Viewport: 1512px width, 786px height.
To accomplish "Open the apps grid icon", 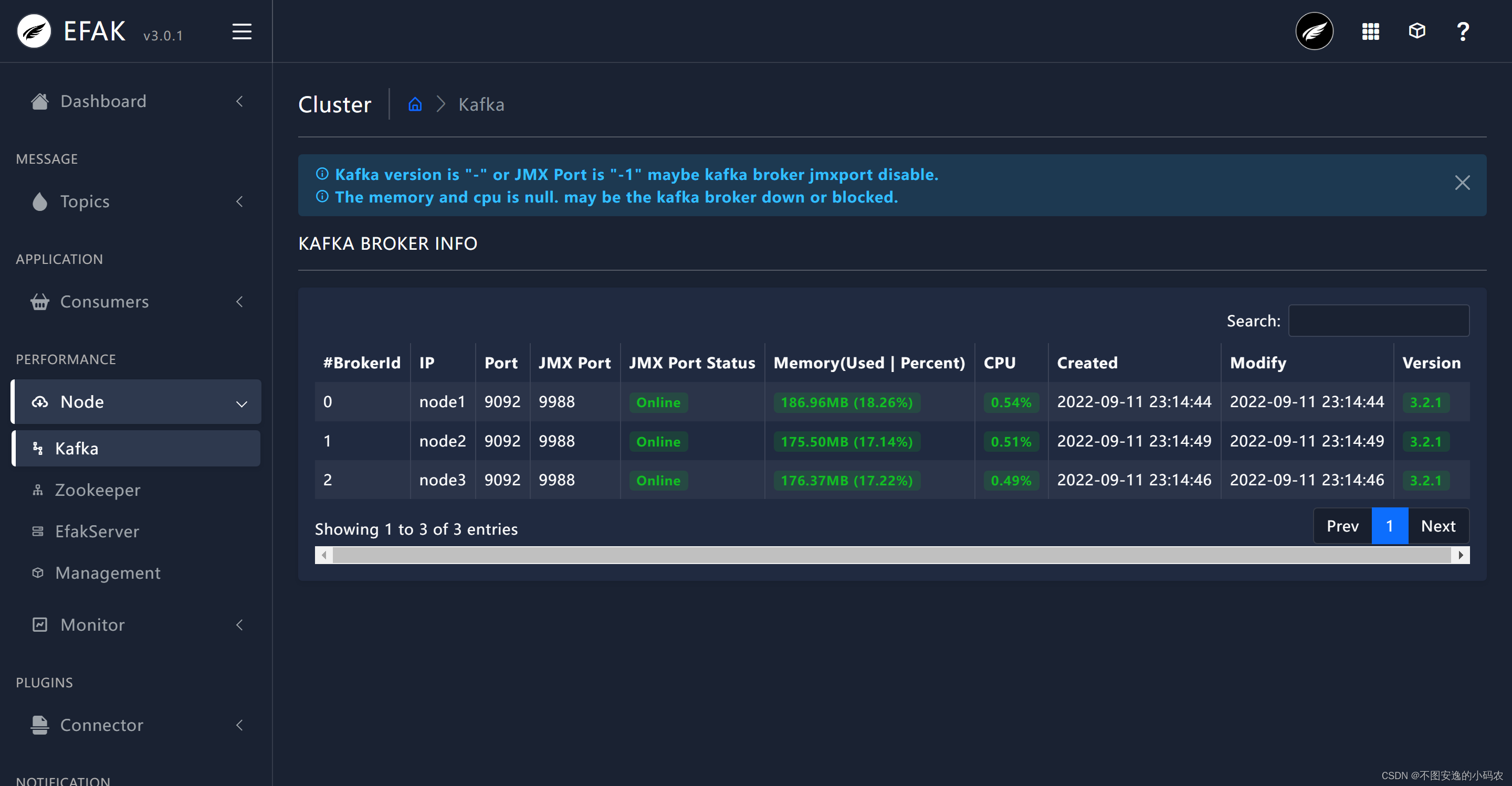I will click(1370, 31).
